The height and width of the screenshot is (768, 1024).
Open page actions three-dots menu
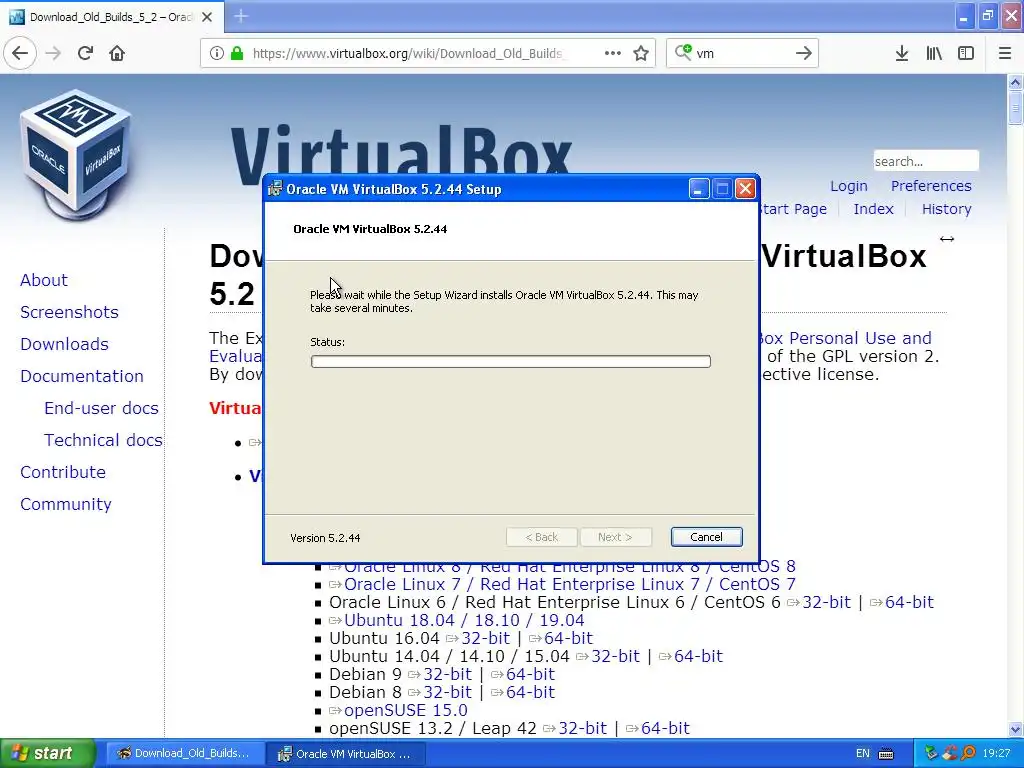[x=613, y=53]
